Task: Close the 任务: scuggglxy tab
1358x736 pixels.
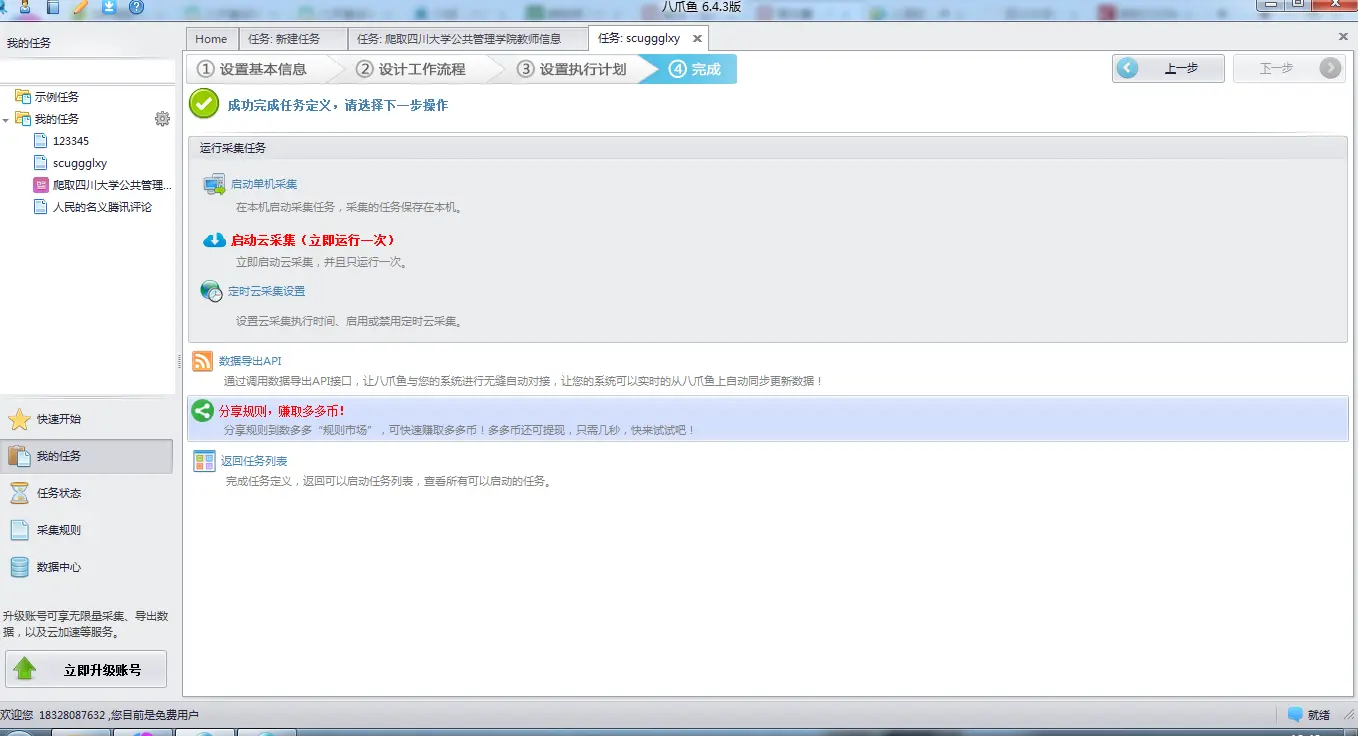Action: 697,39
